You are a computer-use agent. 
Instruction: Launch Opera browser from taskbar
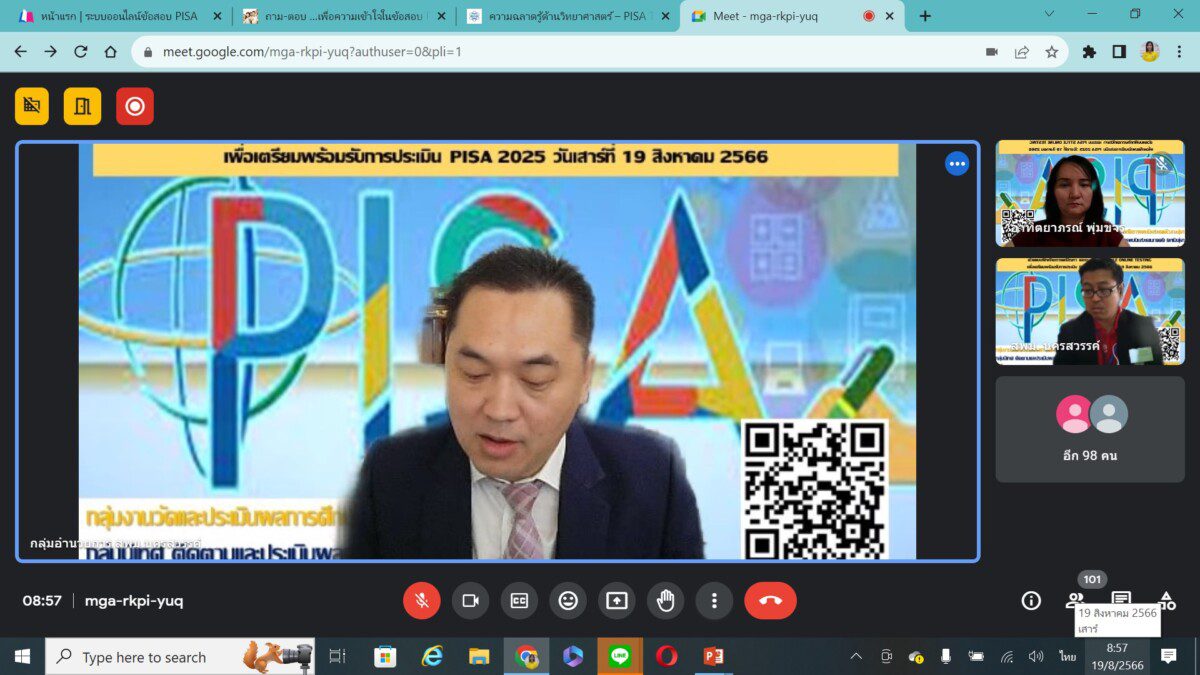click(x=667, y=657)
